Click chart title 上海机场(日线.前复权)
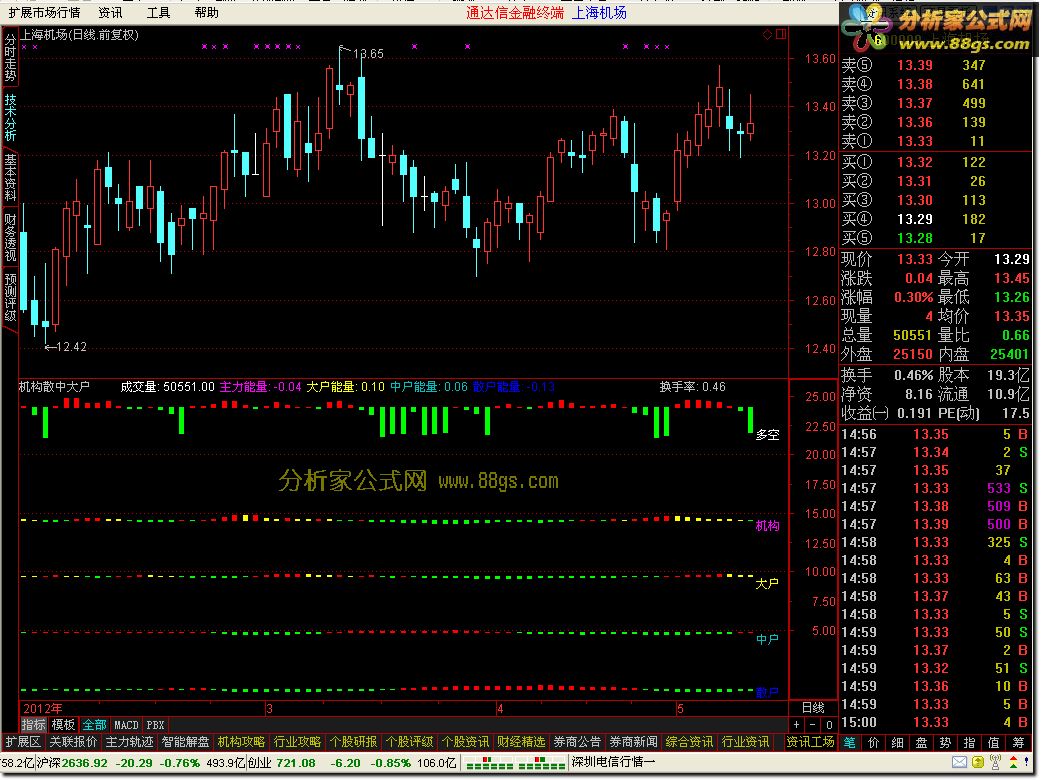The width and height of the screenshot is (1041, 780). (80, 35)
